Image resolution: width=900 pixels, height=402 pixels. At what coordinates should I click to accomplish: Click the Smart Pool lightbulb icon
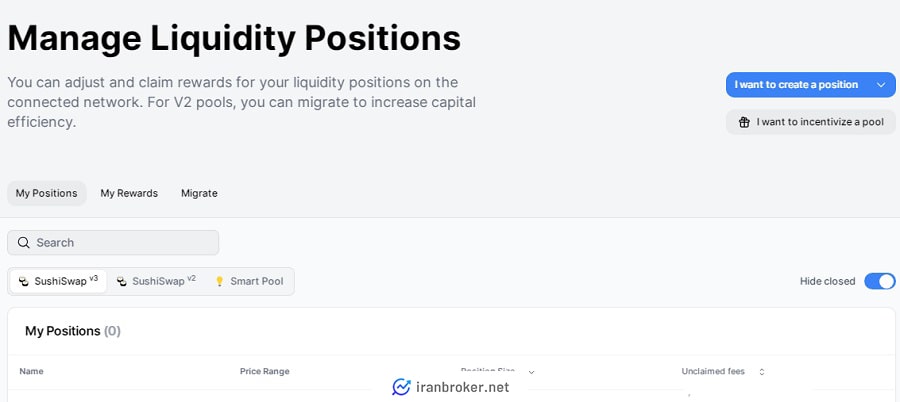tap(219, 281)
